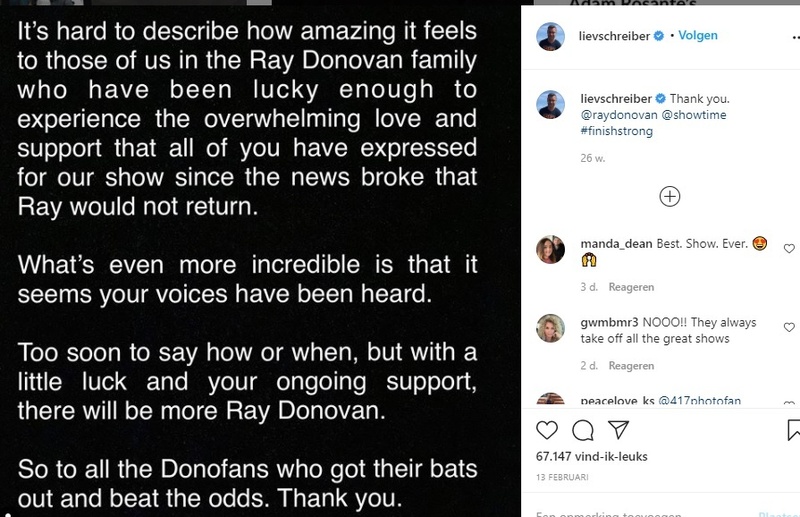Open manda_dean's profile avatar
800x517 pixels.
(550, 250)
